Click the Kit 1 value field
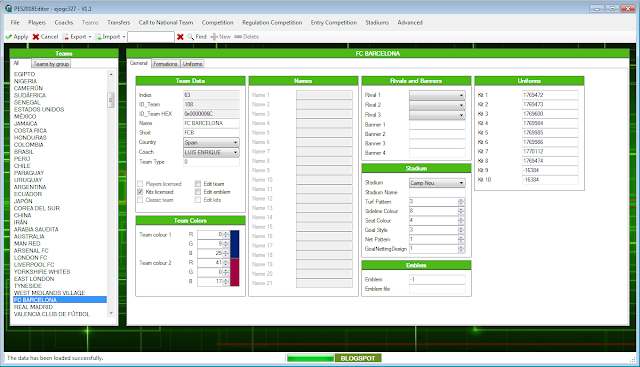This screenshot has height=367, width=640. pos(550,95)
